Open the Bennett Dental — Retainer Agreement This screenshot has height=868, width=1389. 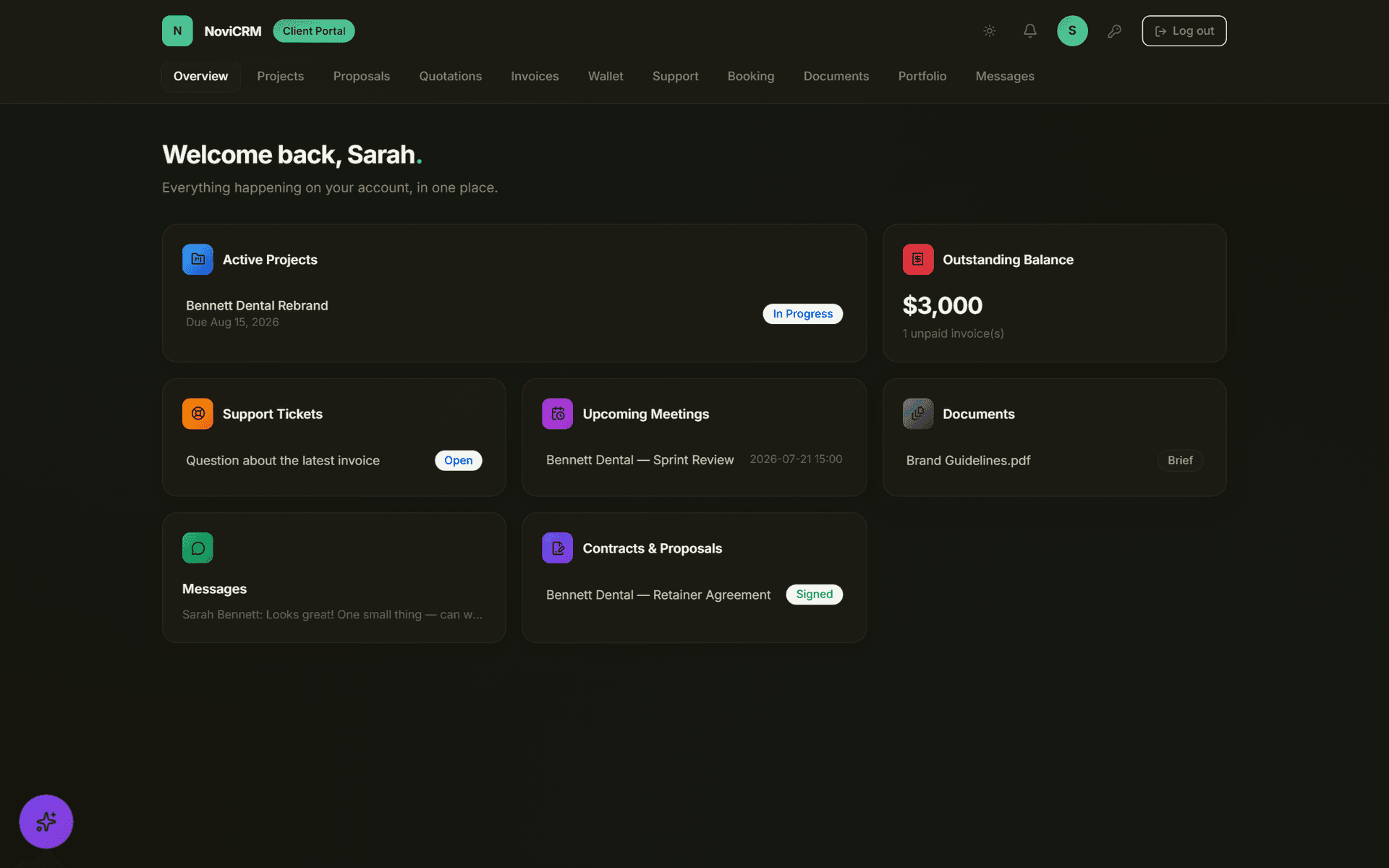tap(658, 595)
